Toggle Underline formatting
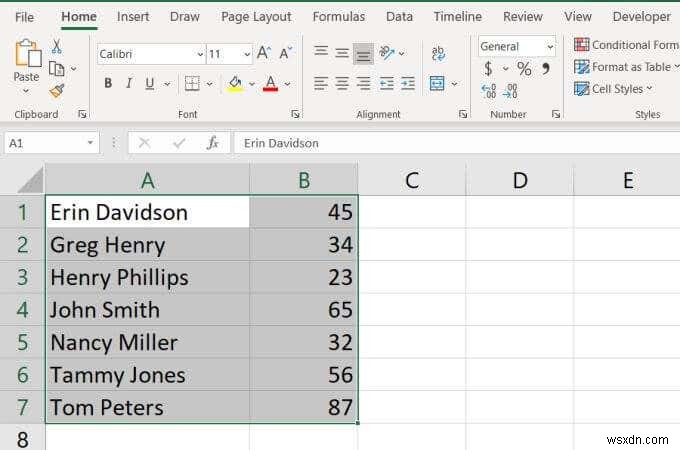Screen dimensions: 680x450 coord(150,83)
